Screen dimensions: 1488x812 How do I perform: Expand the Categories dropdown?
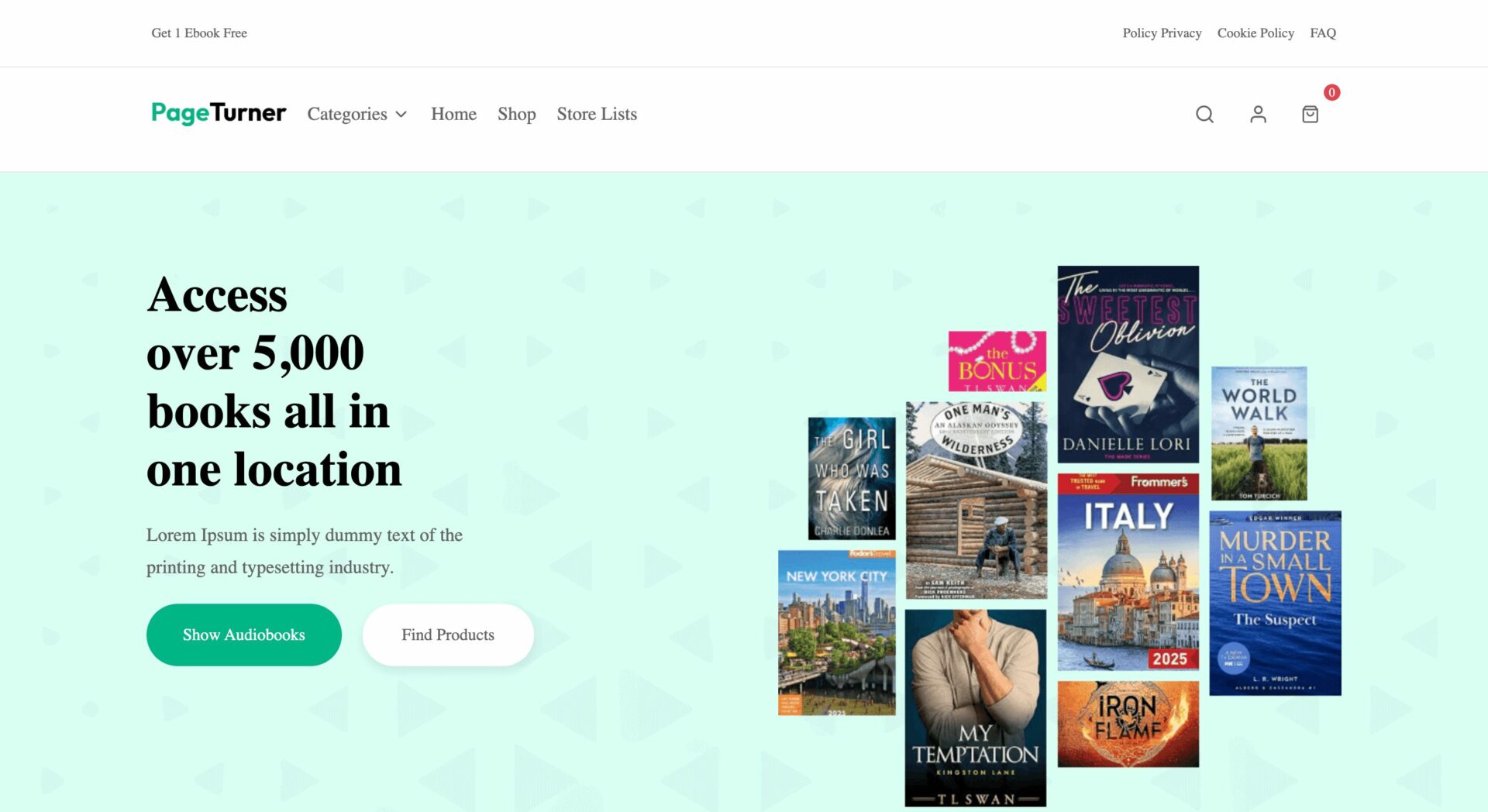pos(357,114)
